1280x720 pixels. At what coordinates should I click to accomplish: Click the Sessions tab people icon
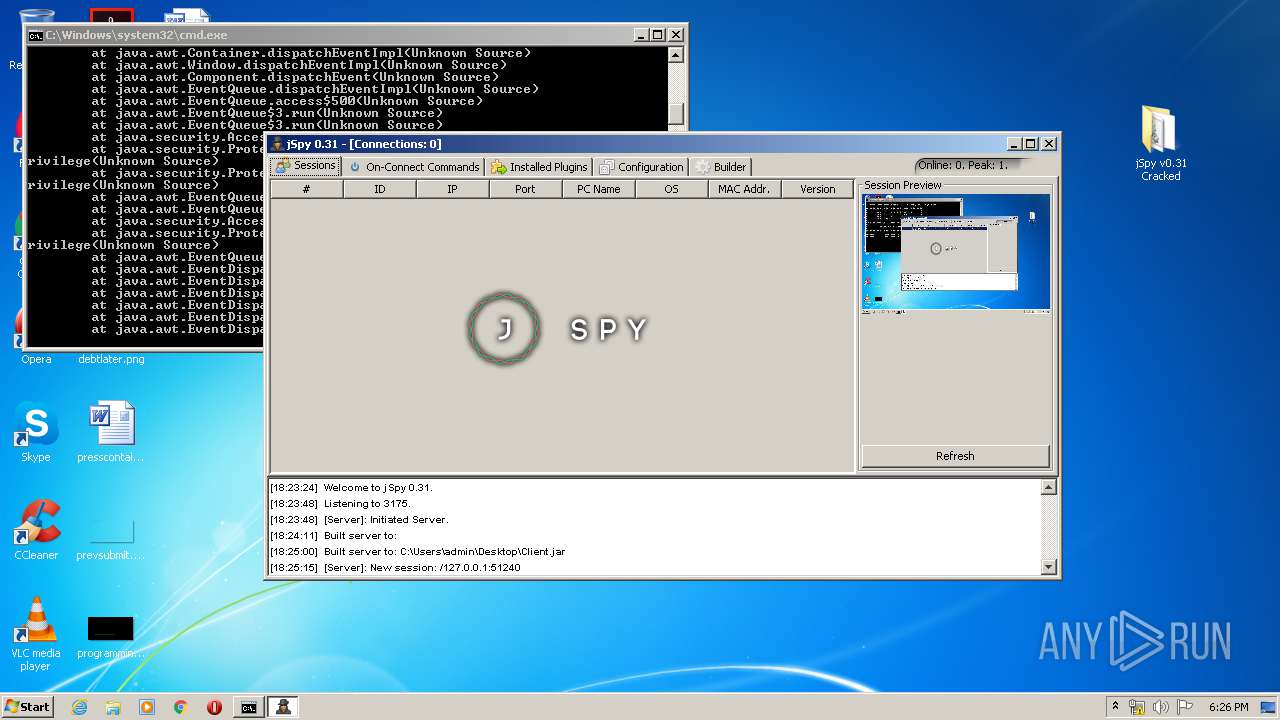pyautogui.click(x=283, y=166)
